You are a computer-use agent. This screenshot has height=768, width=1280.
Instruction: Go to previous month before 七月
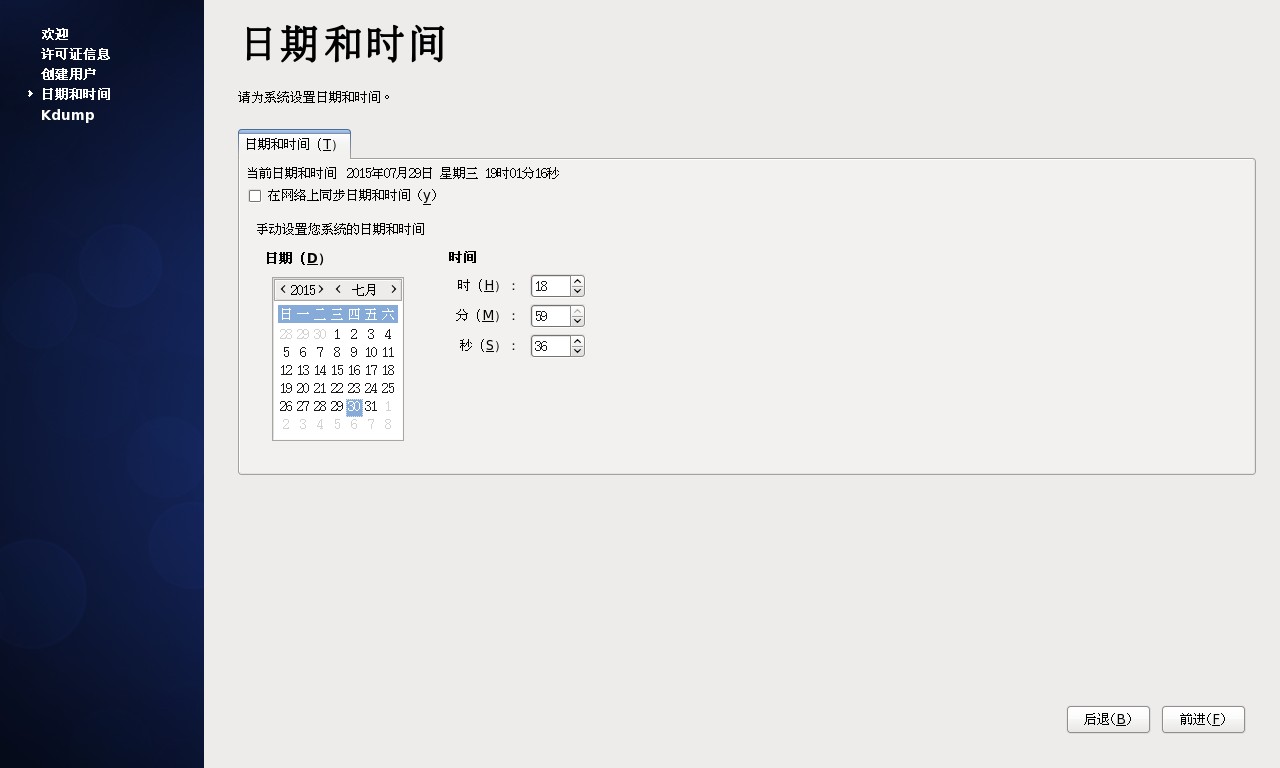[x=338, y=289]
